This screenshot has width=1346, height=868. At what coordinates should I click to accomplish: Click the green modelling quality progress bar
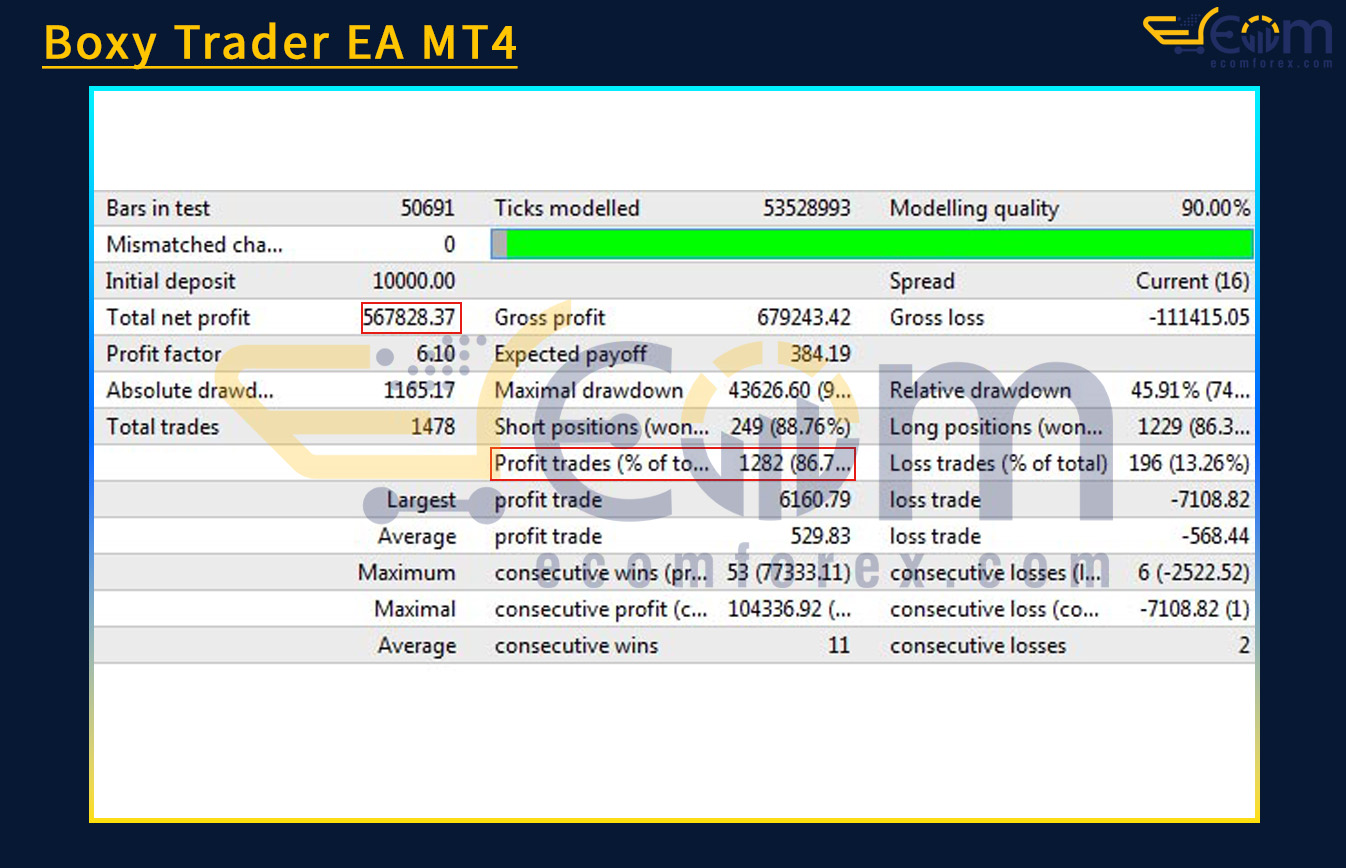click(872, 244)
